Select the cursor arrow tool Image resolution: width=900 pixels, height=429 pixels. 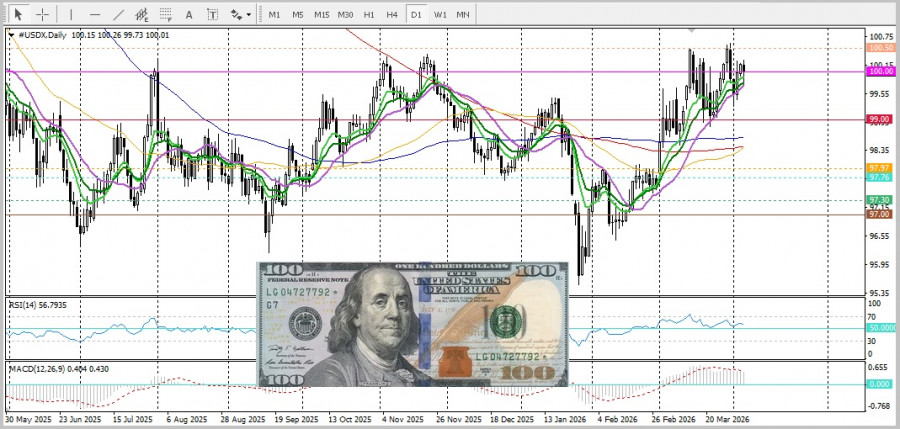(x=18, y=14)
